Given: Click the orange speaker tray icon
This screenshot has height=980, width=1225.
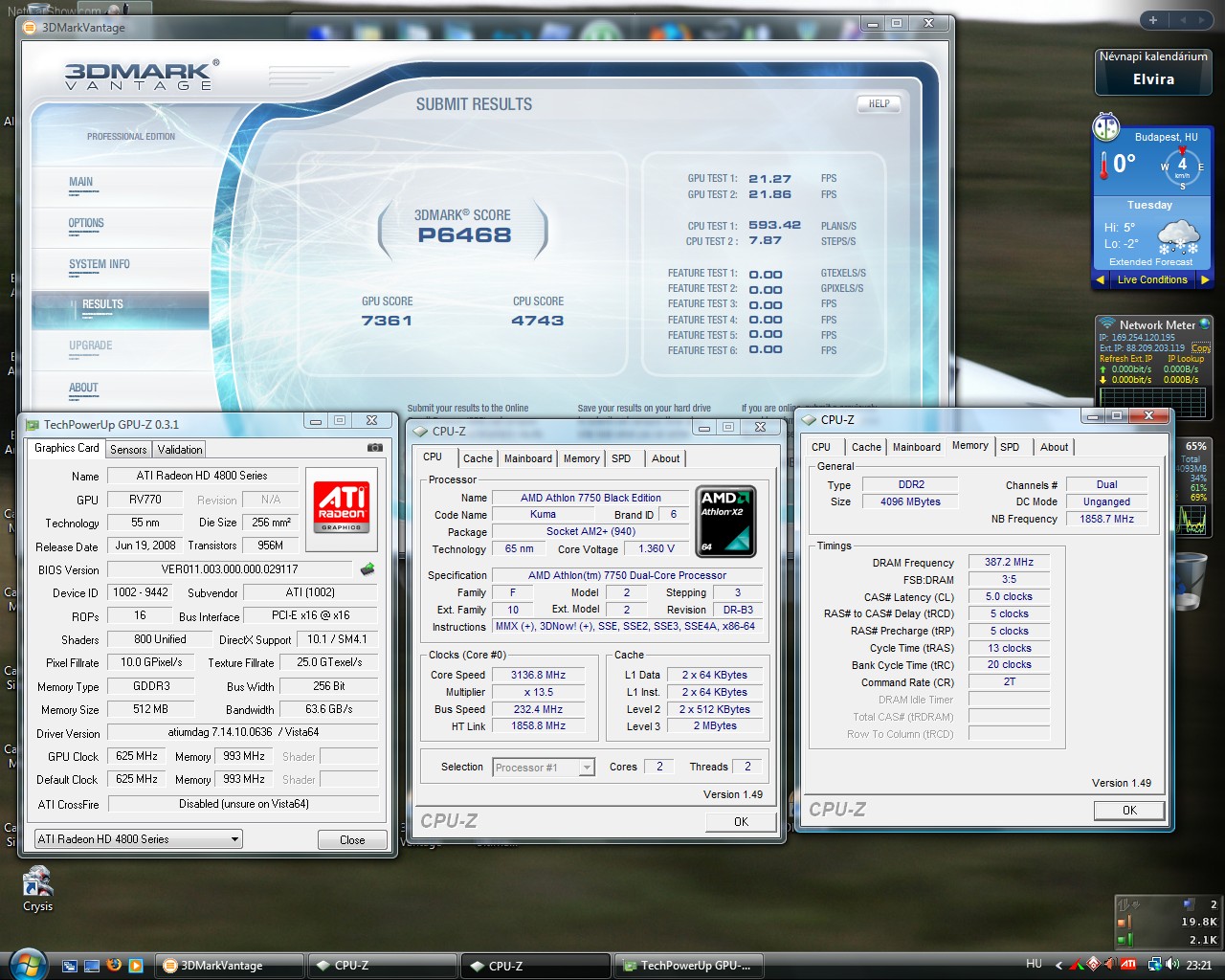Looking at the screenshot, I should 1110,965.
